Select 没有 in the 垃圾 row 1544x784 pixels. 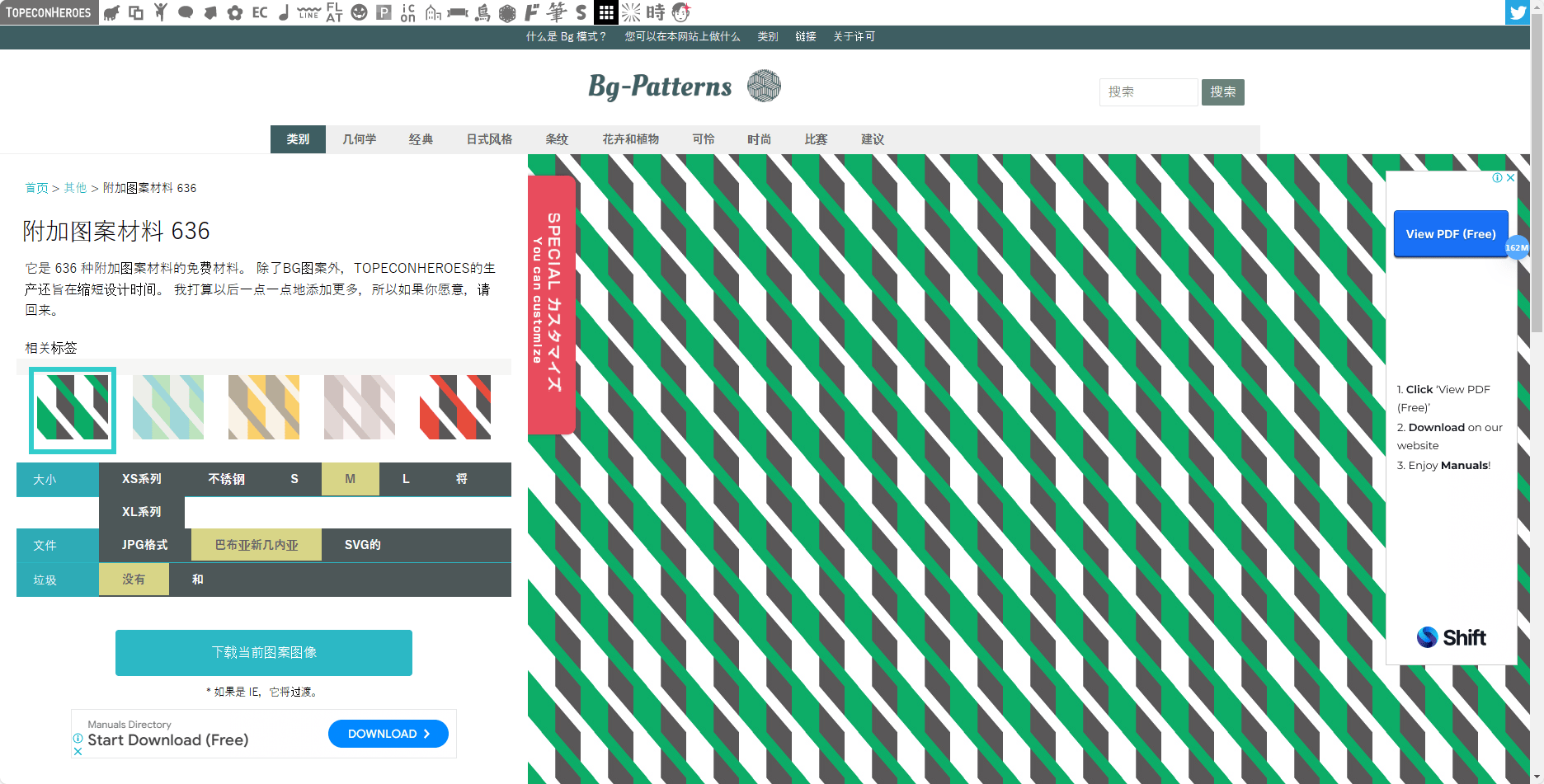[134, 579]
